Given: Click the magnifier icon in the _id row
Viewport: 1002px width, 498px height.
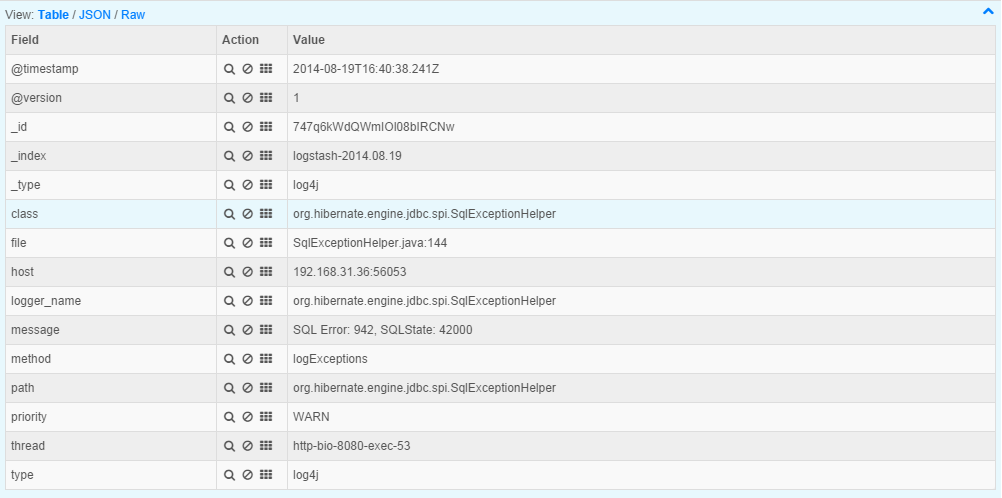Looking at the screenshot, I should (229, 127).
